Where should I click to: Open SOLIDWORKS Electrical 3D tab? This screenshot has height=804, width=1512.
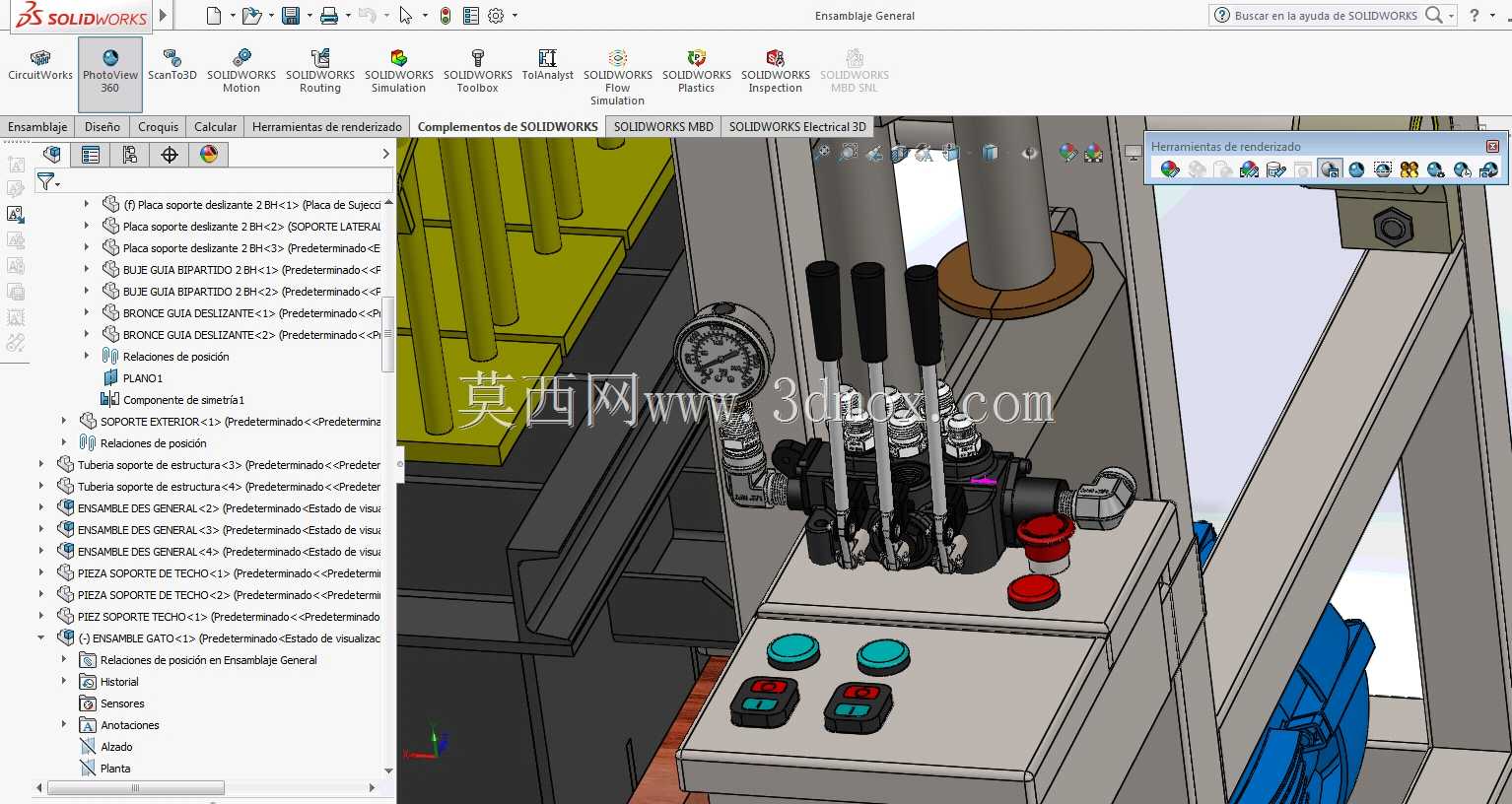[x=797, y=126]
